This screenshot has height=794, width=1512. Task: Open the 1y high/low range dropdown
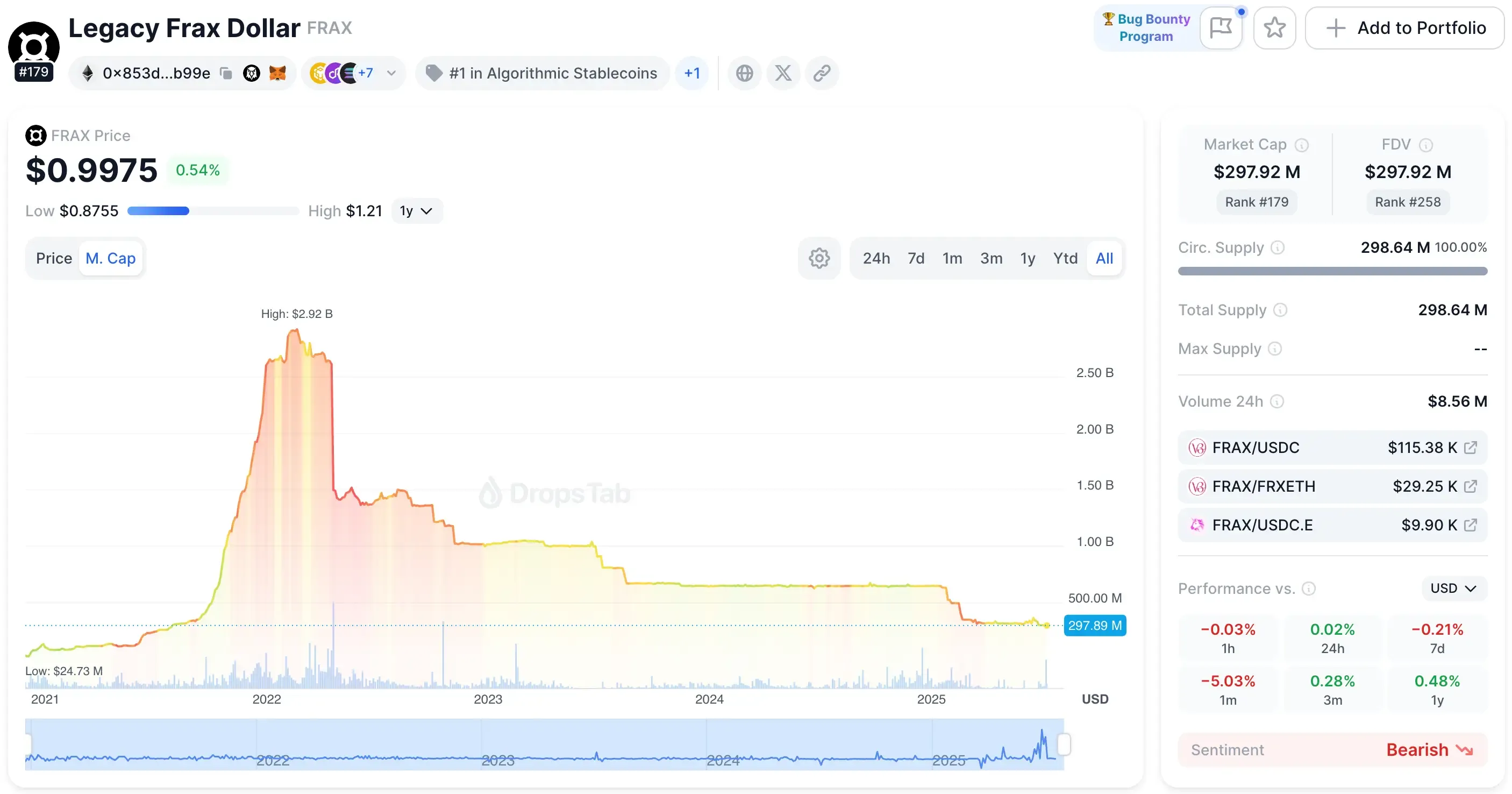(416, 210)
